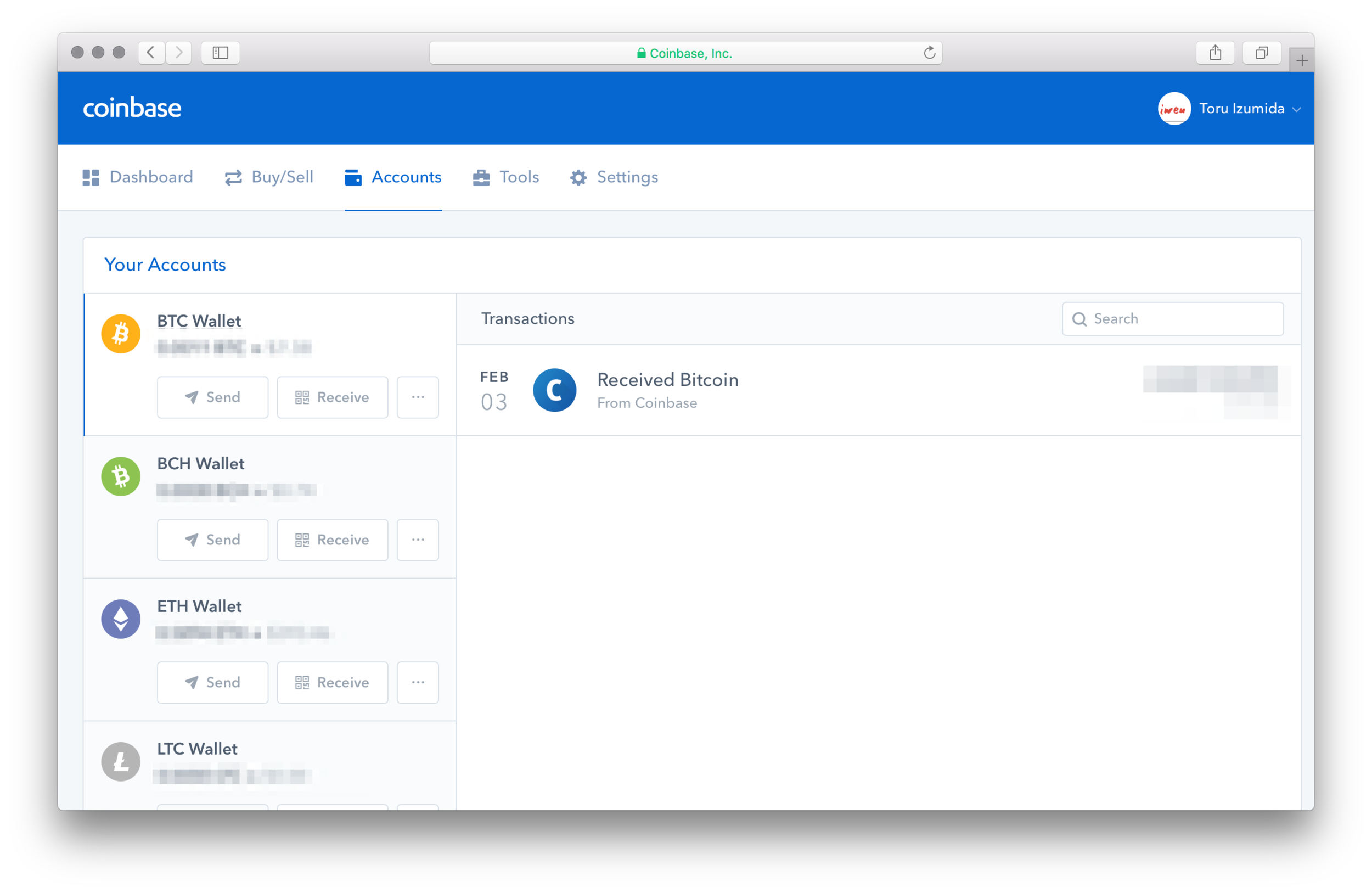This screenshot has width=1372, height=893.
Task: Go to the Dashboard tab
Action: point(138,177)
